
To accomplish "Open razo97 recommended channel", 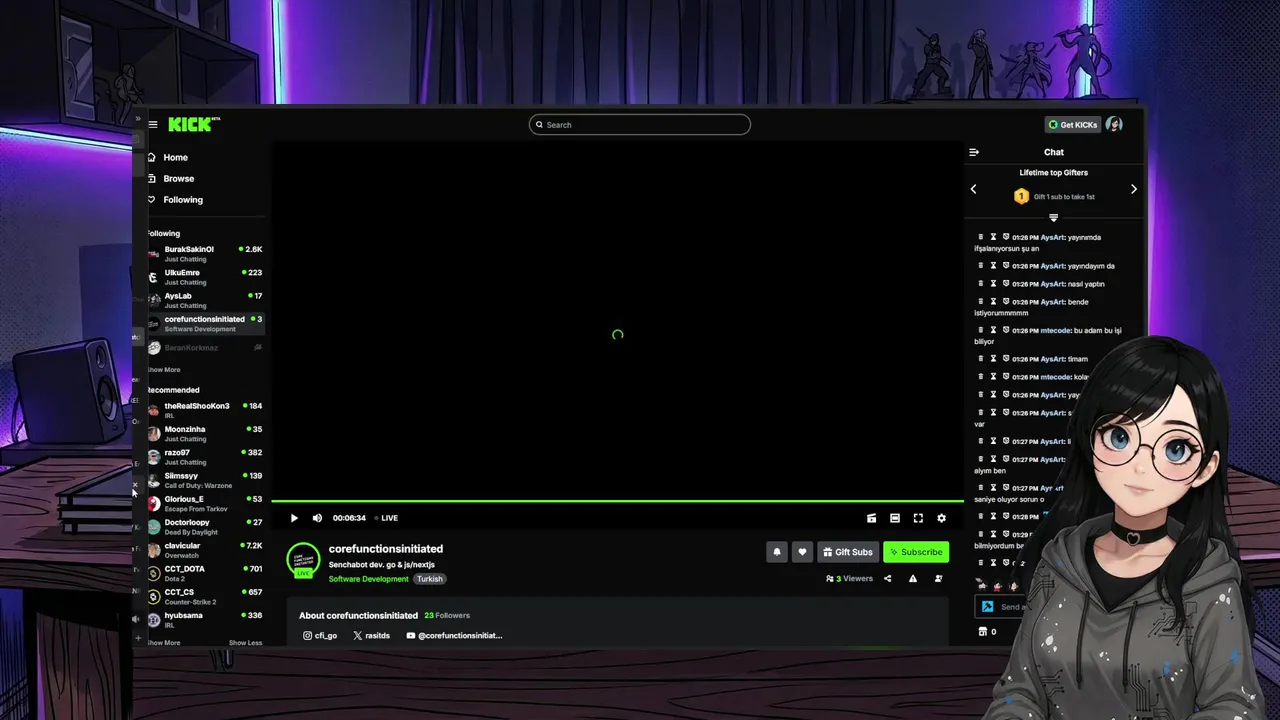I will click(205, 457).
